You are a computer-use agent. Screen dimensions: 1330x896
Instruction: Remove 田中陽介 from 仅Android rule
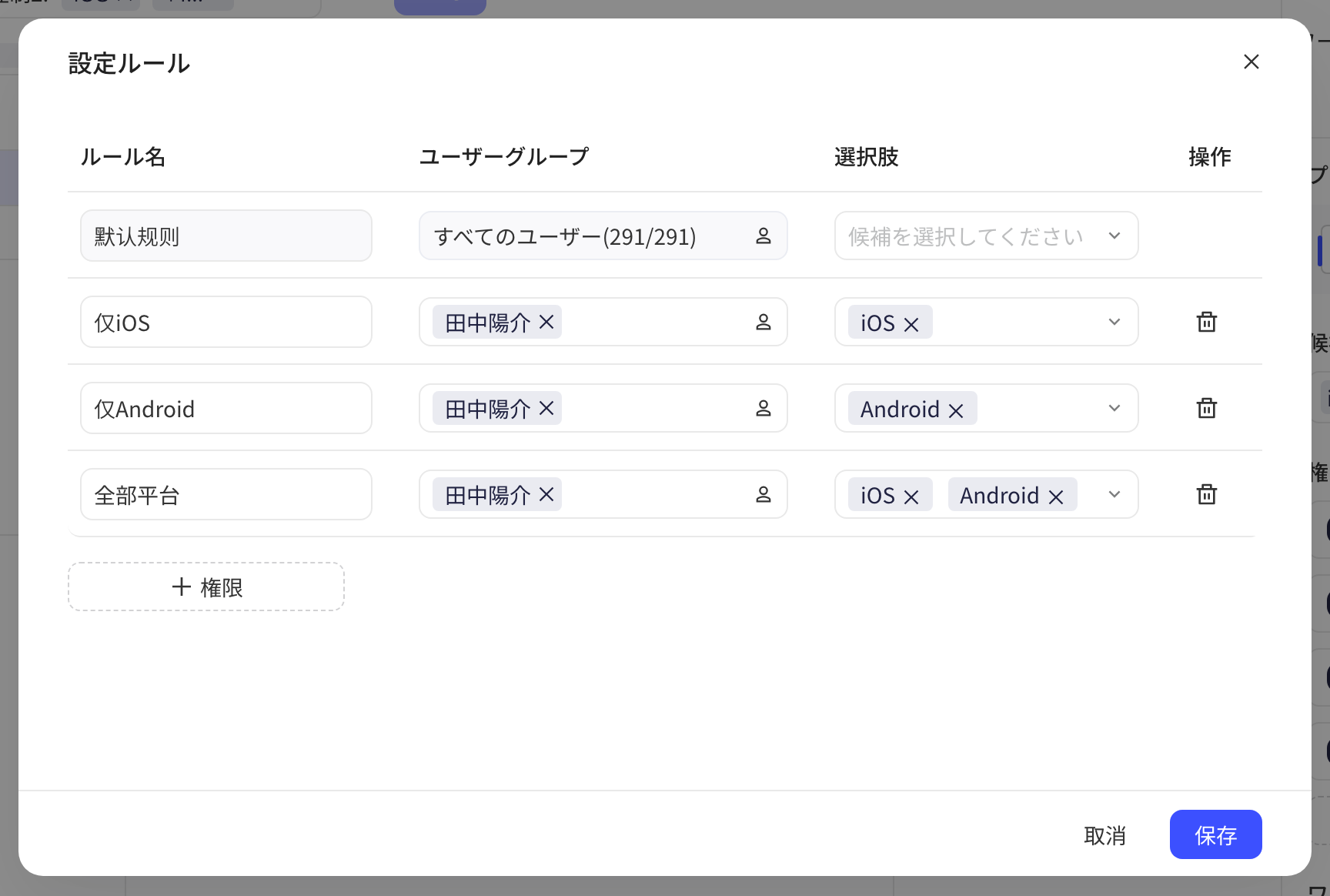point(546,408)
